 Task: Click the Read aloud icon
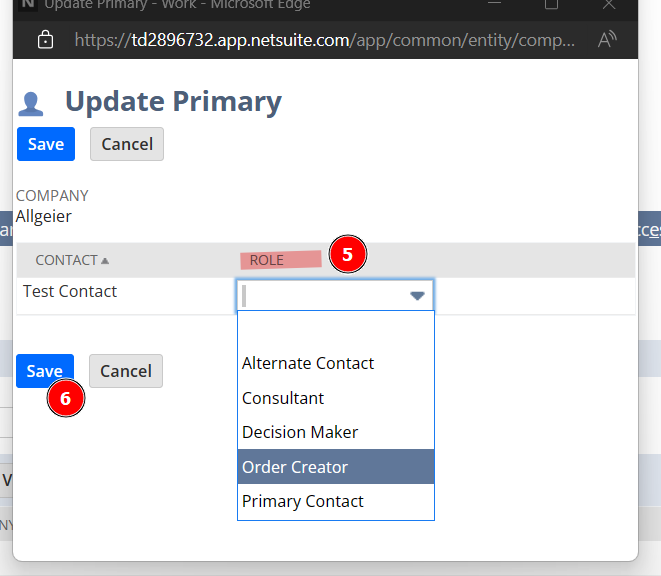click(606, 41)
